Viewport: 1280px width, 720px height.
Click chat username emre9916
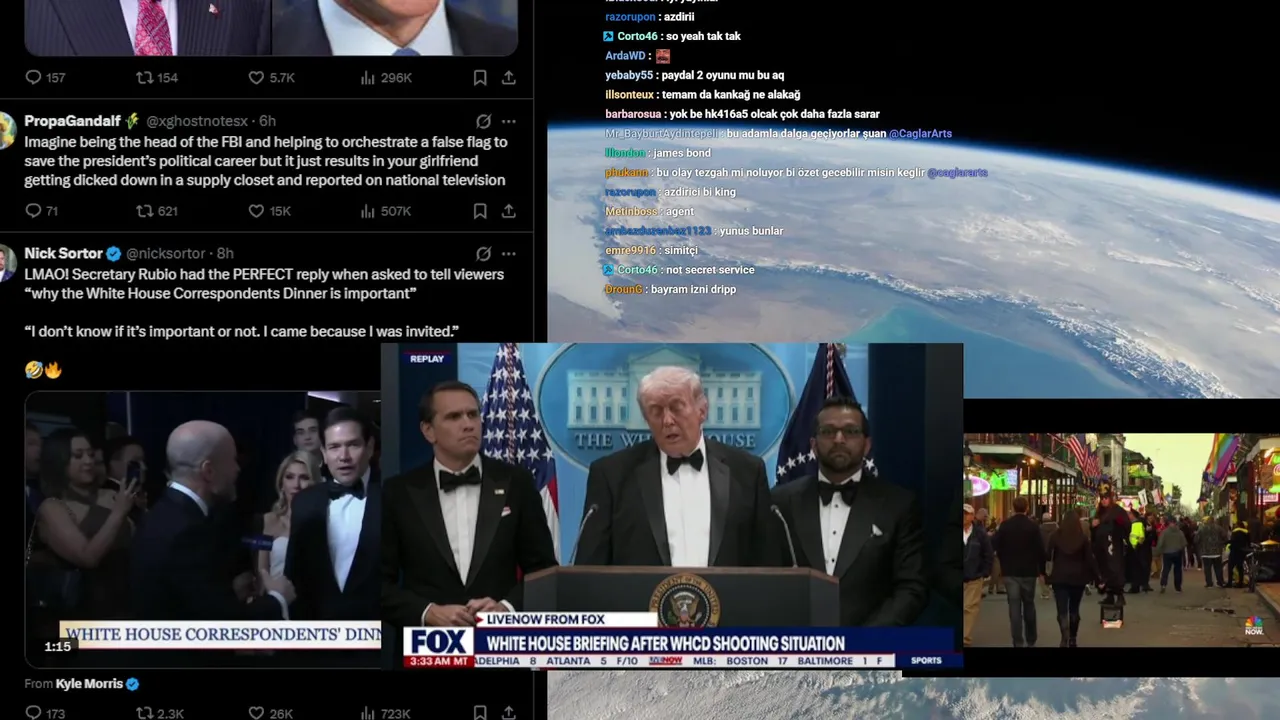pos(630,250)
